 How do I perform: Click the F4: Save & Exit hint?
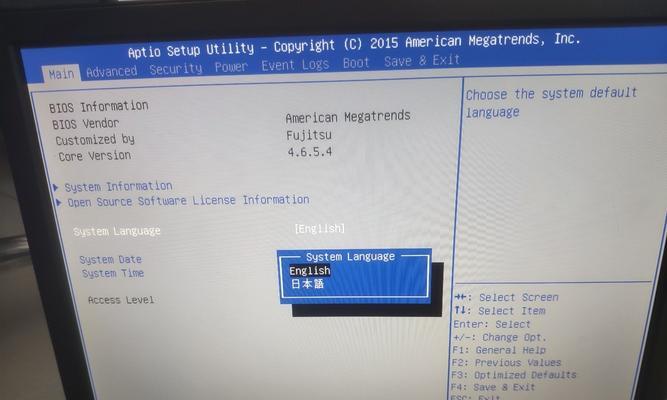(x=493, y=387)
